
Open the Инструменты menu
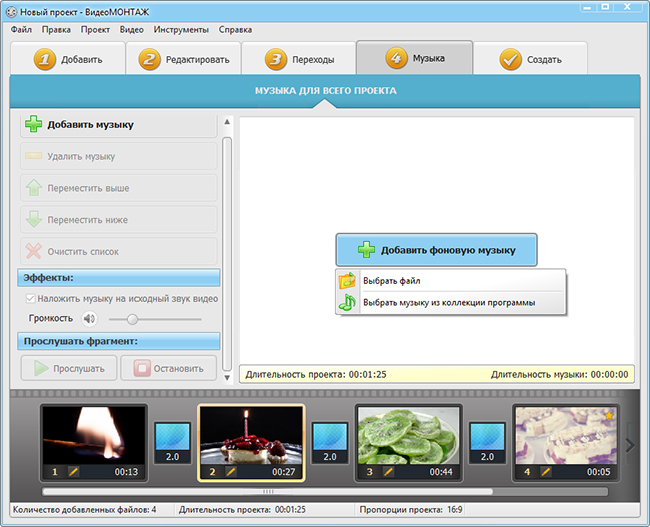click(x=181, y=29)
